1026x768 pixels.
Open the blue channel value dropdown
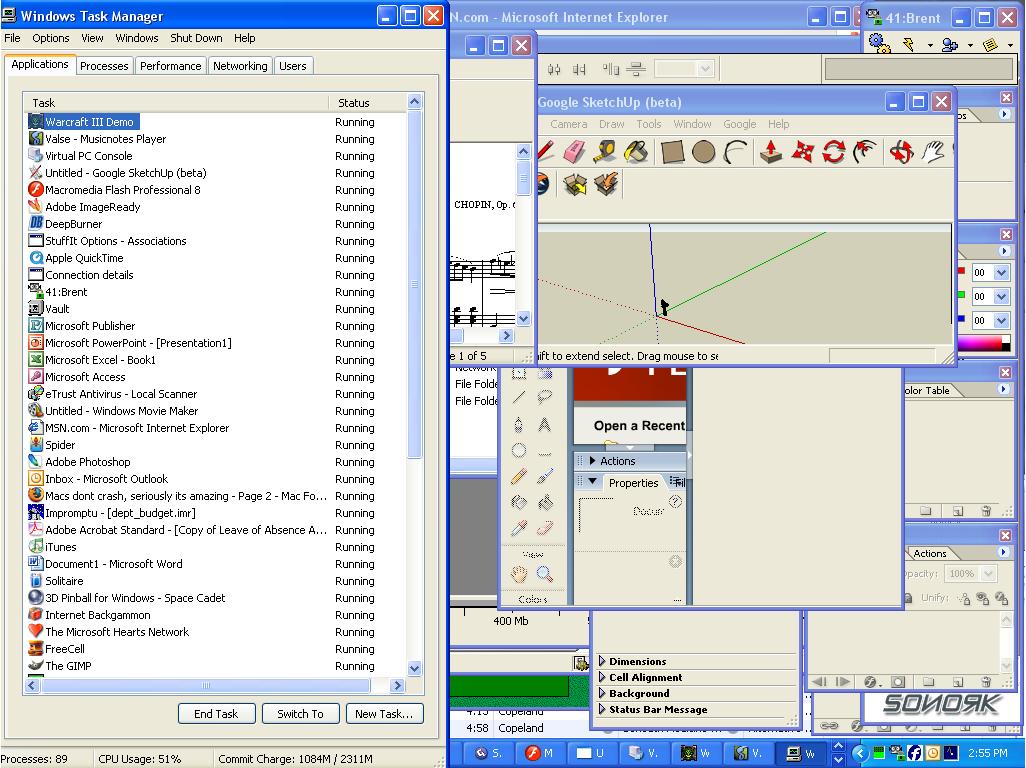pos(1001,320)
